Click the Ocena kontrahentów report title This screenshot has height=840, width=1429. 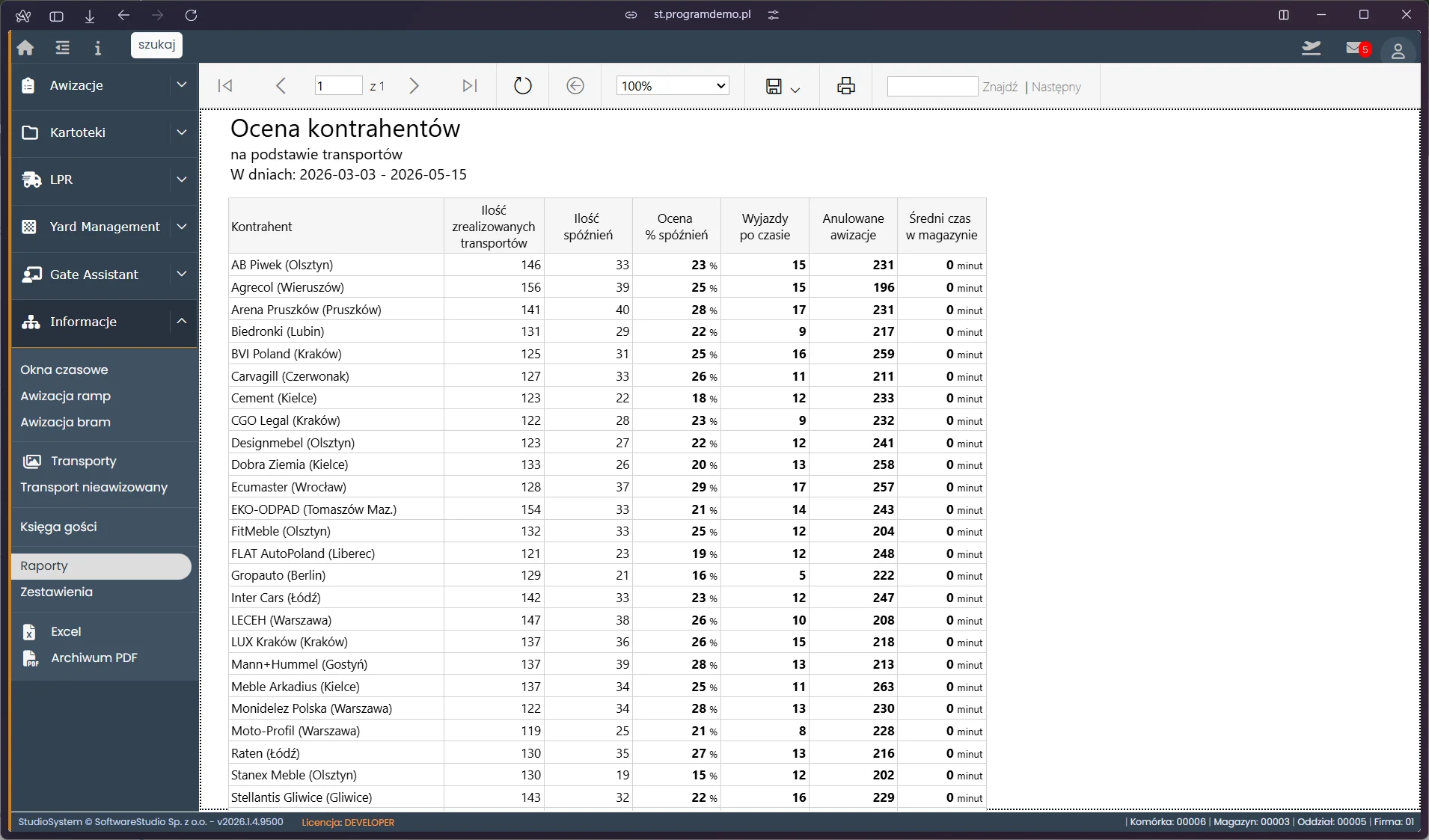(x=345, y=129)
